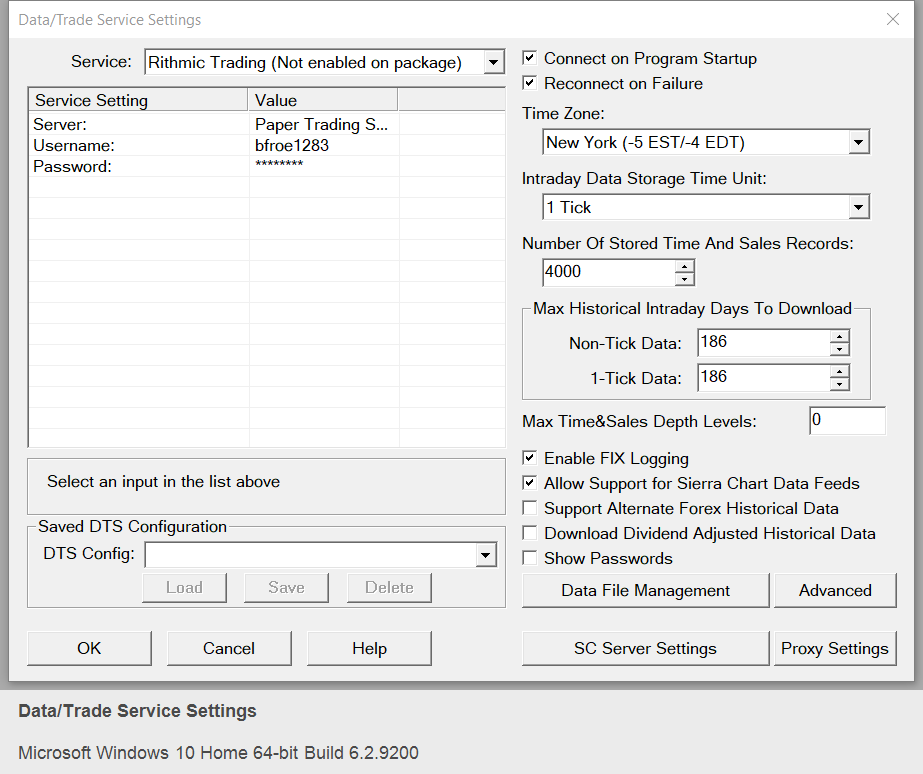Click the username value bfroe1283
The height and width of the screenshot is (774, 923).
pos(292,145)
